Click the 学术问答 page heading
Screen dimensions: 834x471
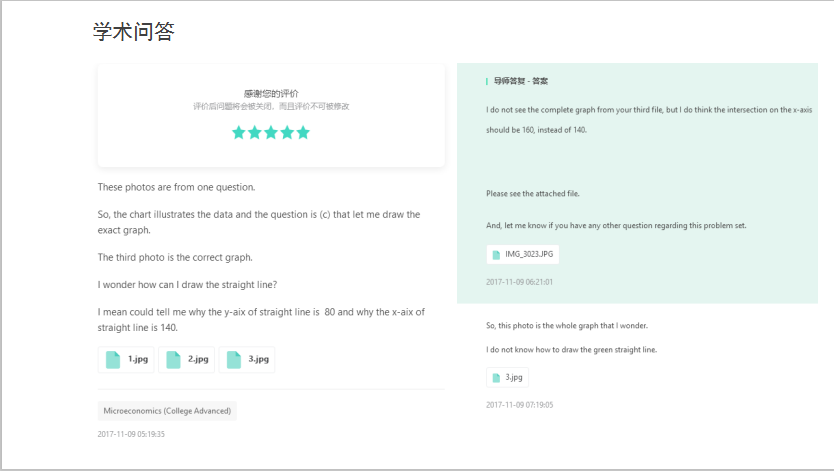point(134,32)
